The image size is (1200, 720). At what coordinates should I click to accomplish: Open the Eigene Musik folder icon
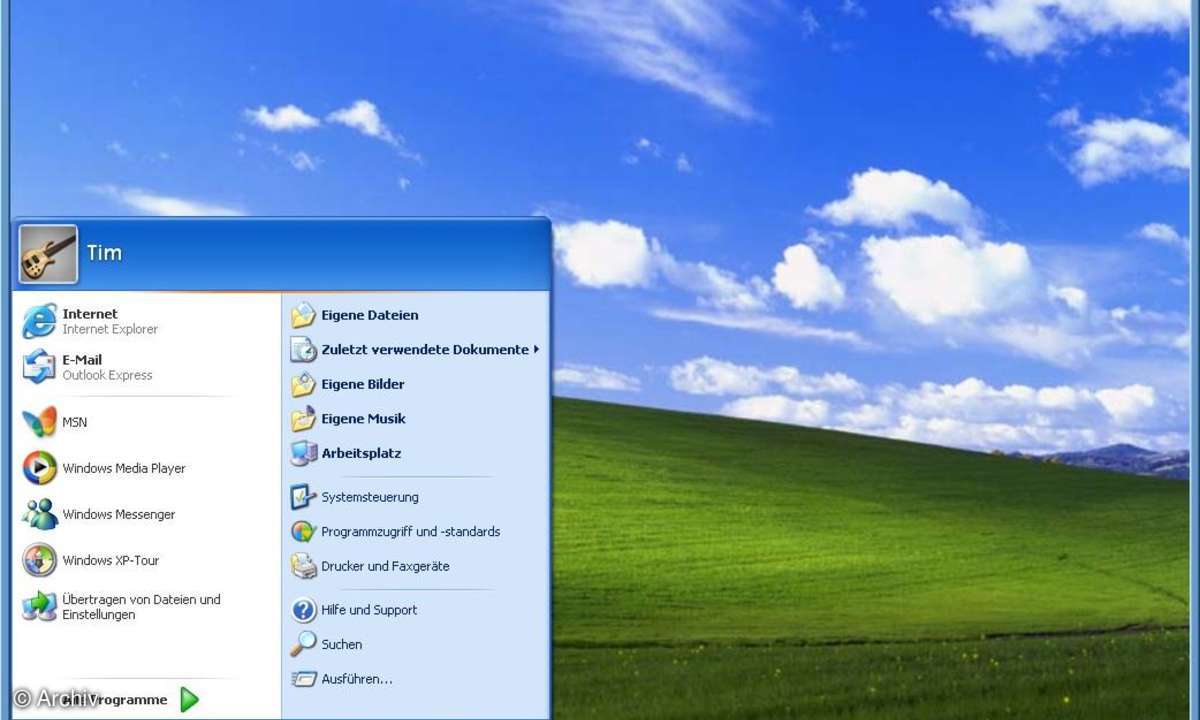pyautogui.click(x=303, y=419)
